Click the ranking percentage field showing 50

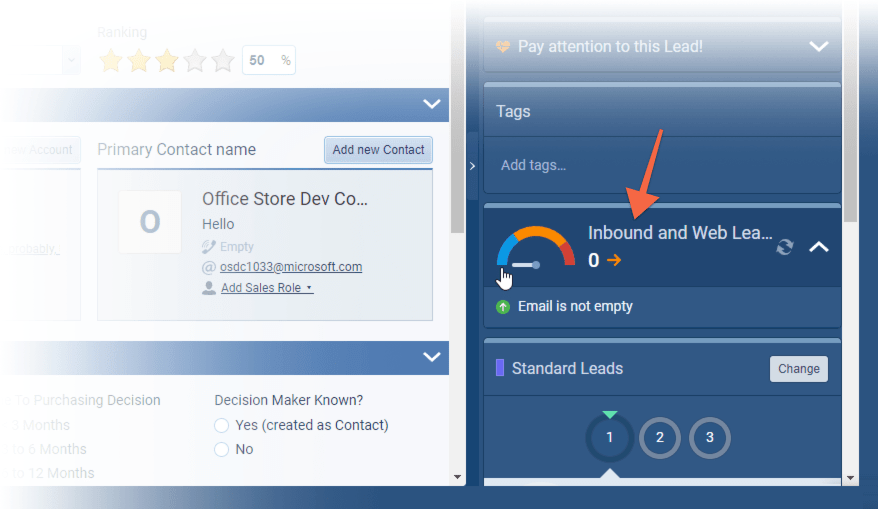[x=258, y=61]
